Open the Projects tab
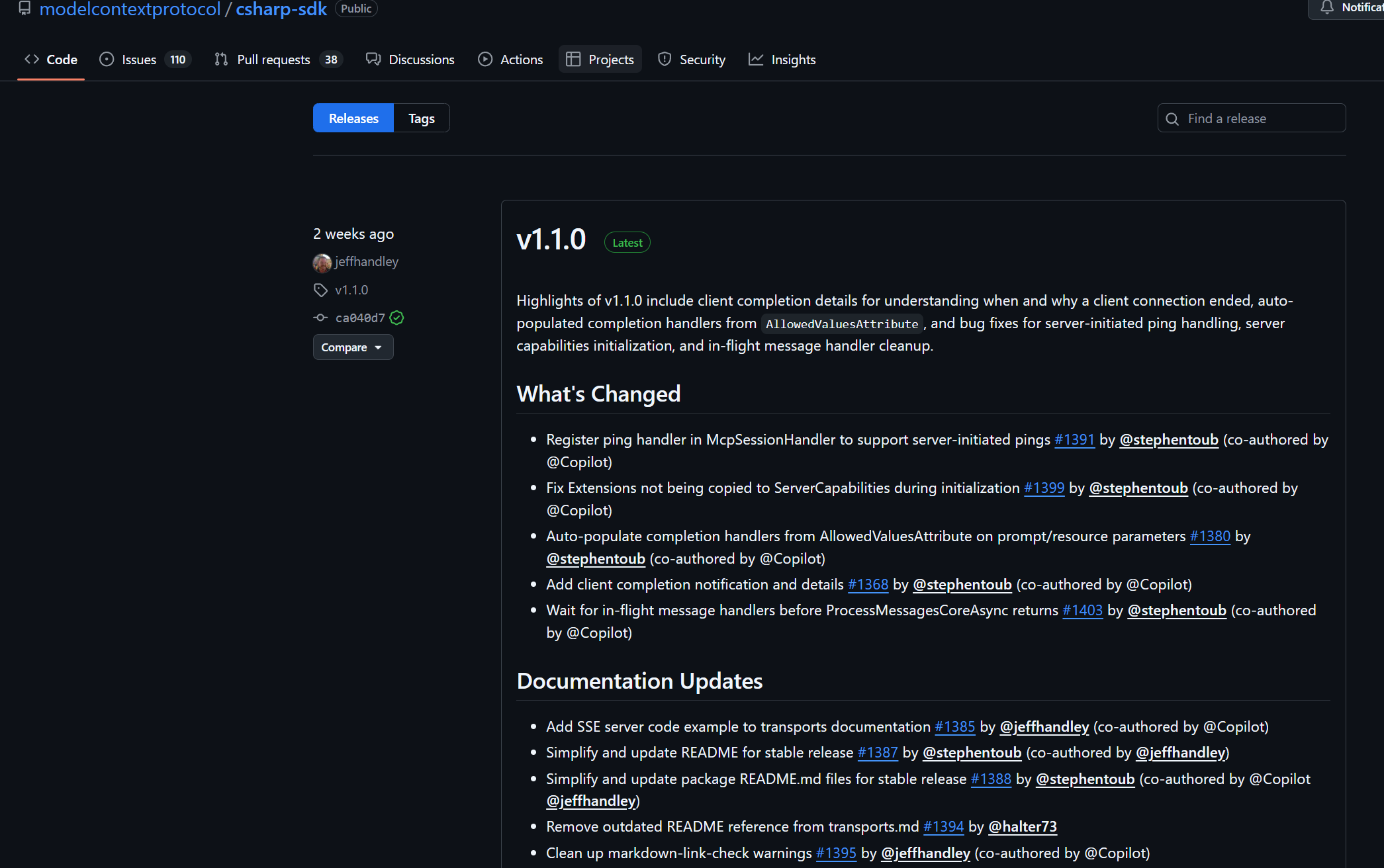1384x868 pixels. point(600,60)
